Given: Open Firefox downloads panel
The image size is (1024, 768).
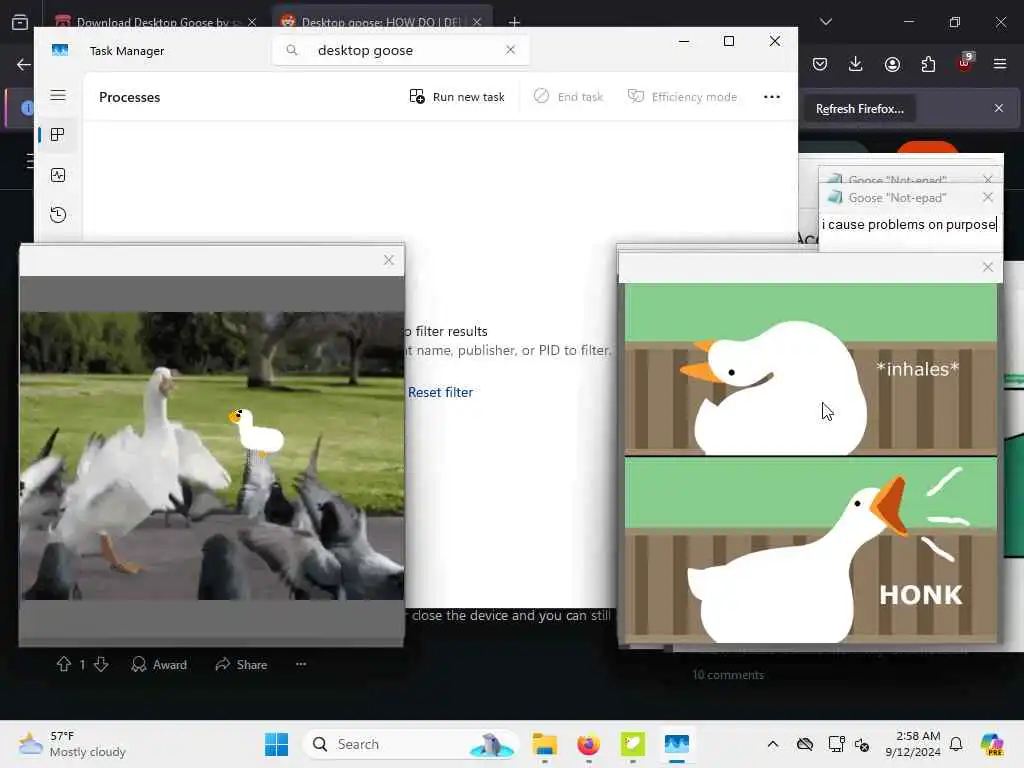Looking at the screenshot, I should coord(856,64).
